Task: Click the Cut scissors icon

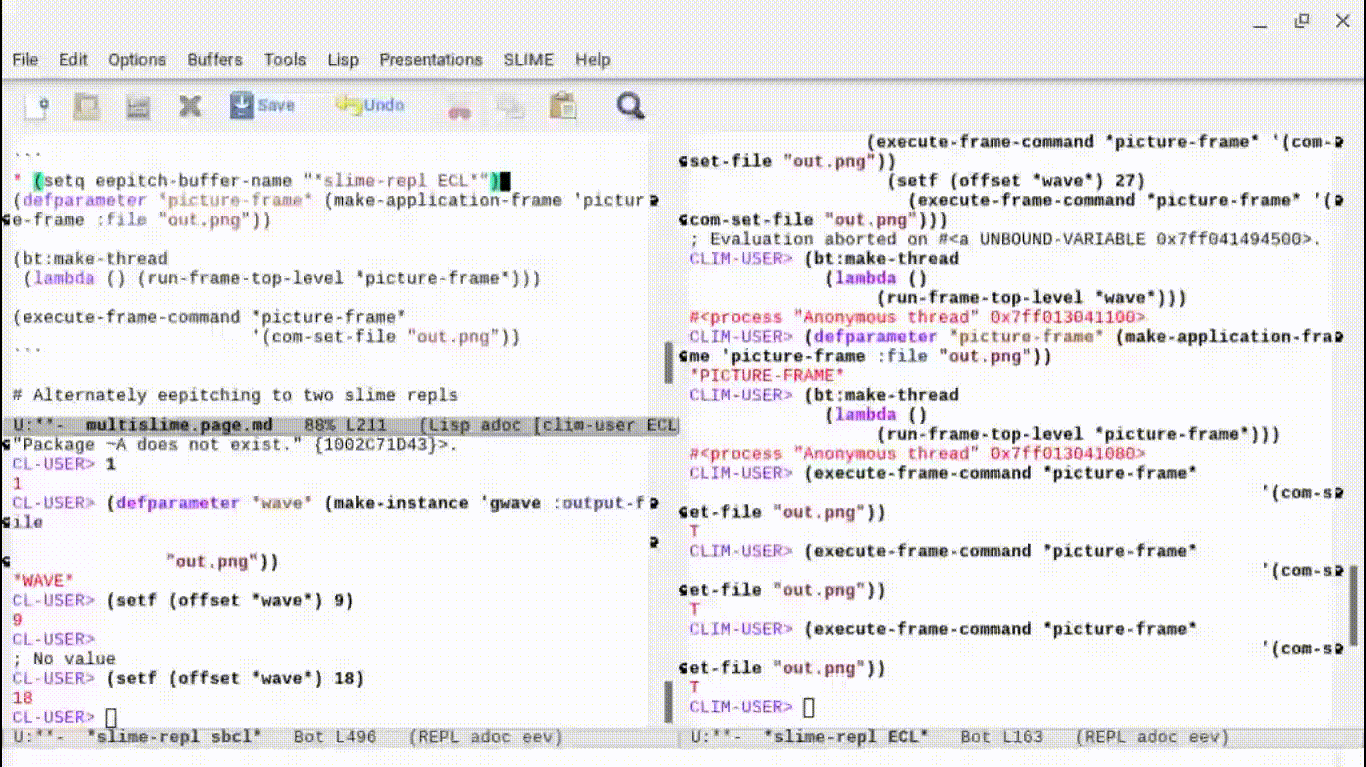Action: coord(459,106)
